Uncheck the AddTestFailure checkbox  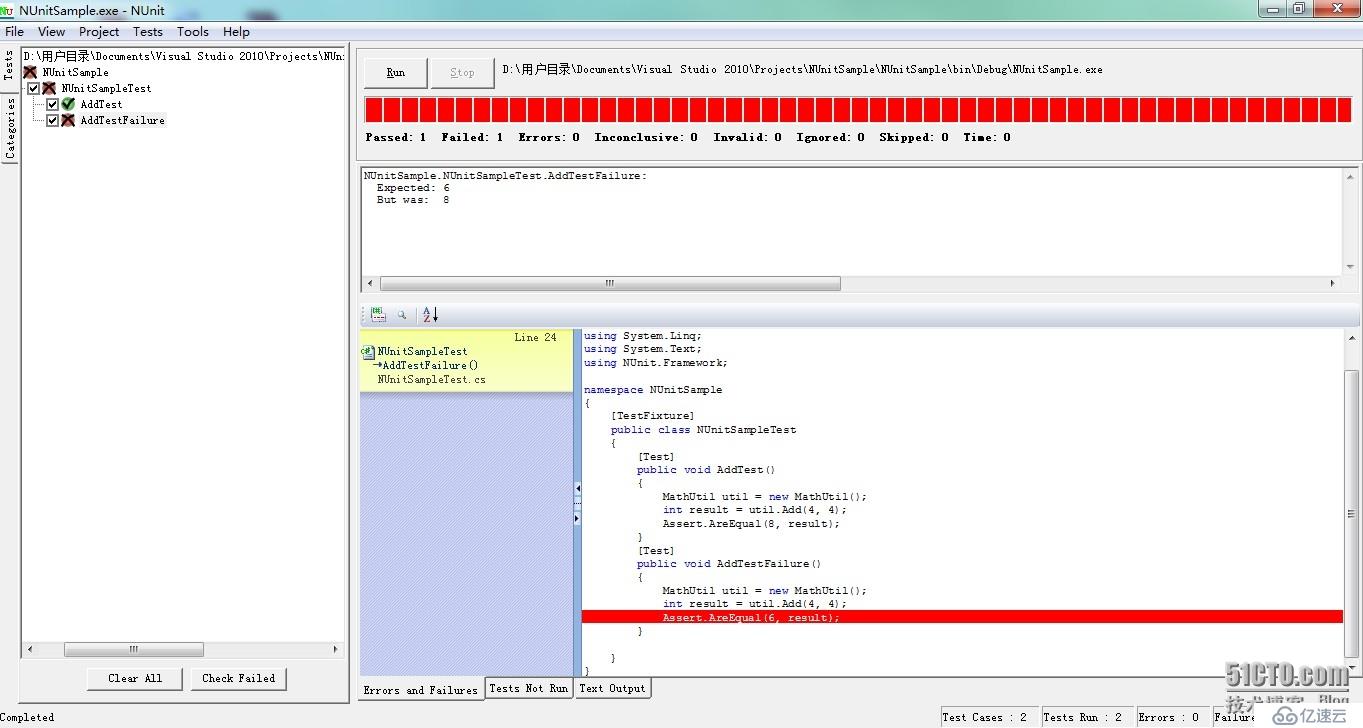[53, 120]
